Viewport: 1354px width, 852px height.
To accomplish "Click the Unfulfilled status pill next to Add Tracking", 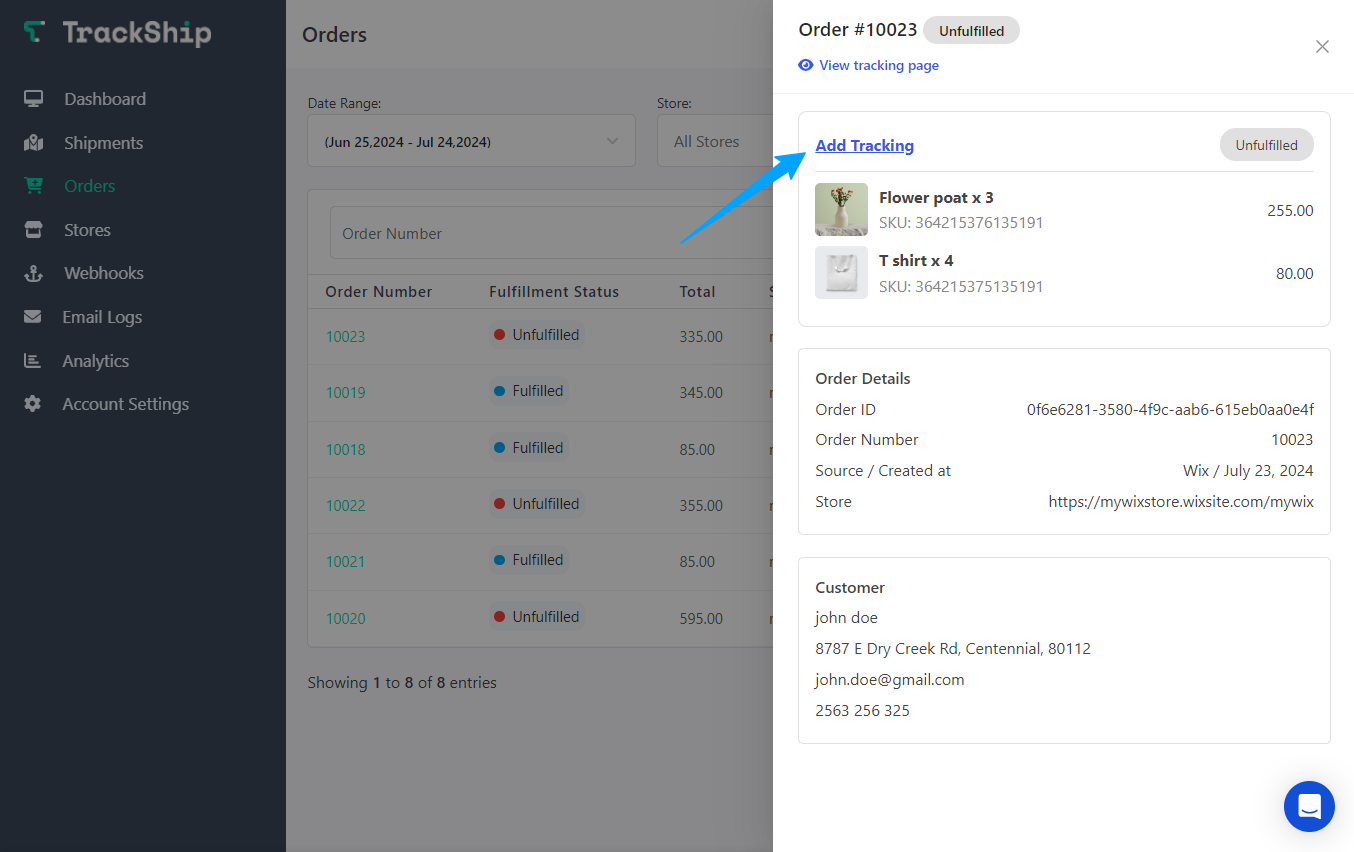I will point(1266,144).
